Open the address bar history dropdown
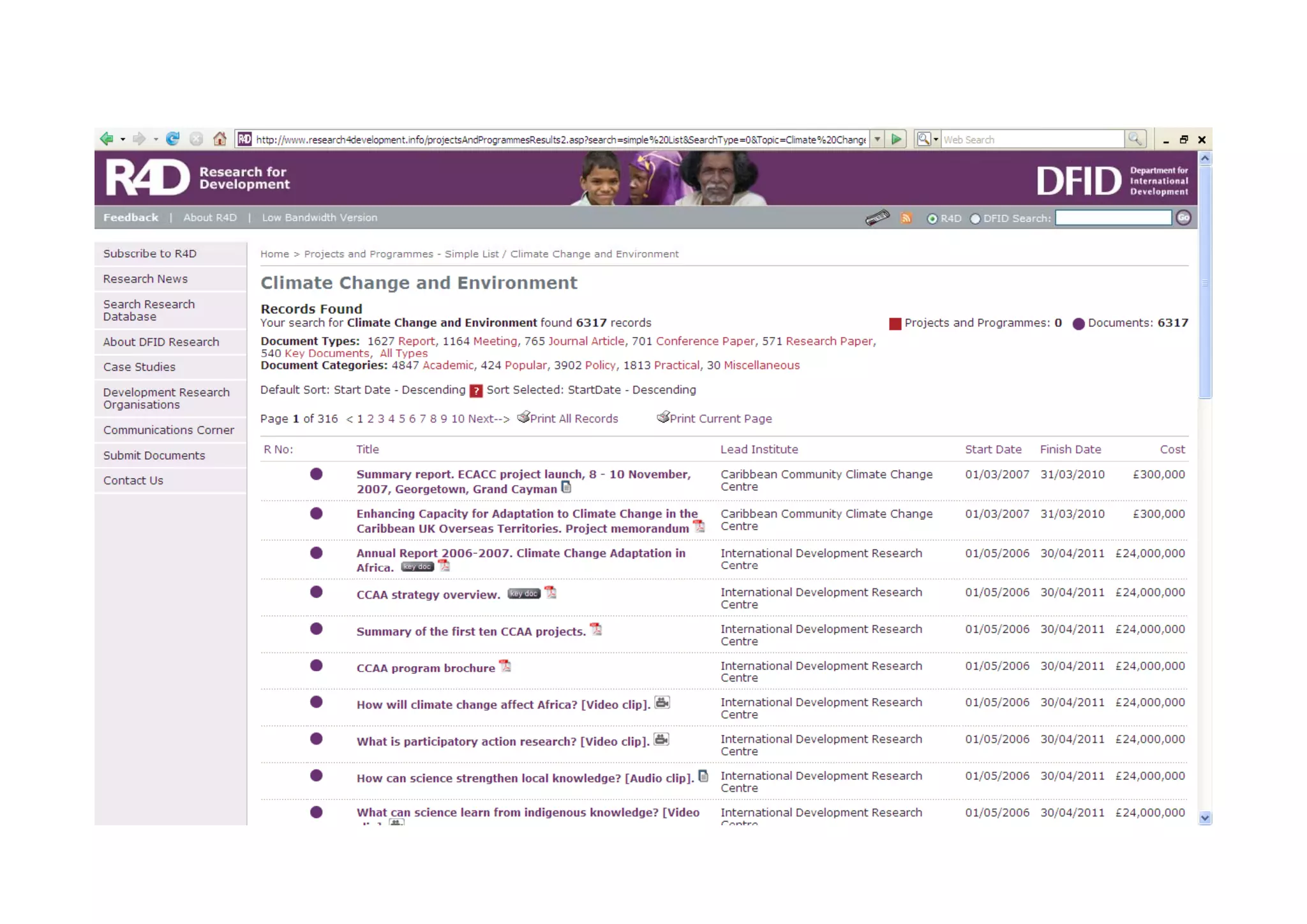Image resolution: width=1307 pixels, height=924 pixels. 878,139
